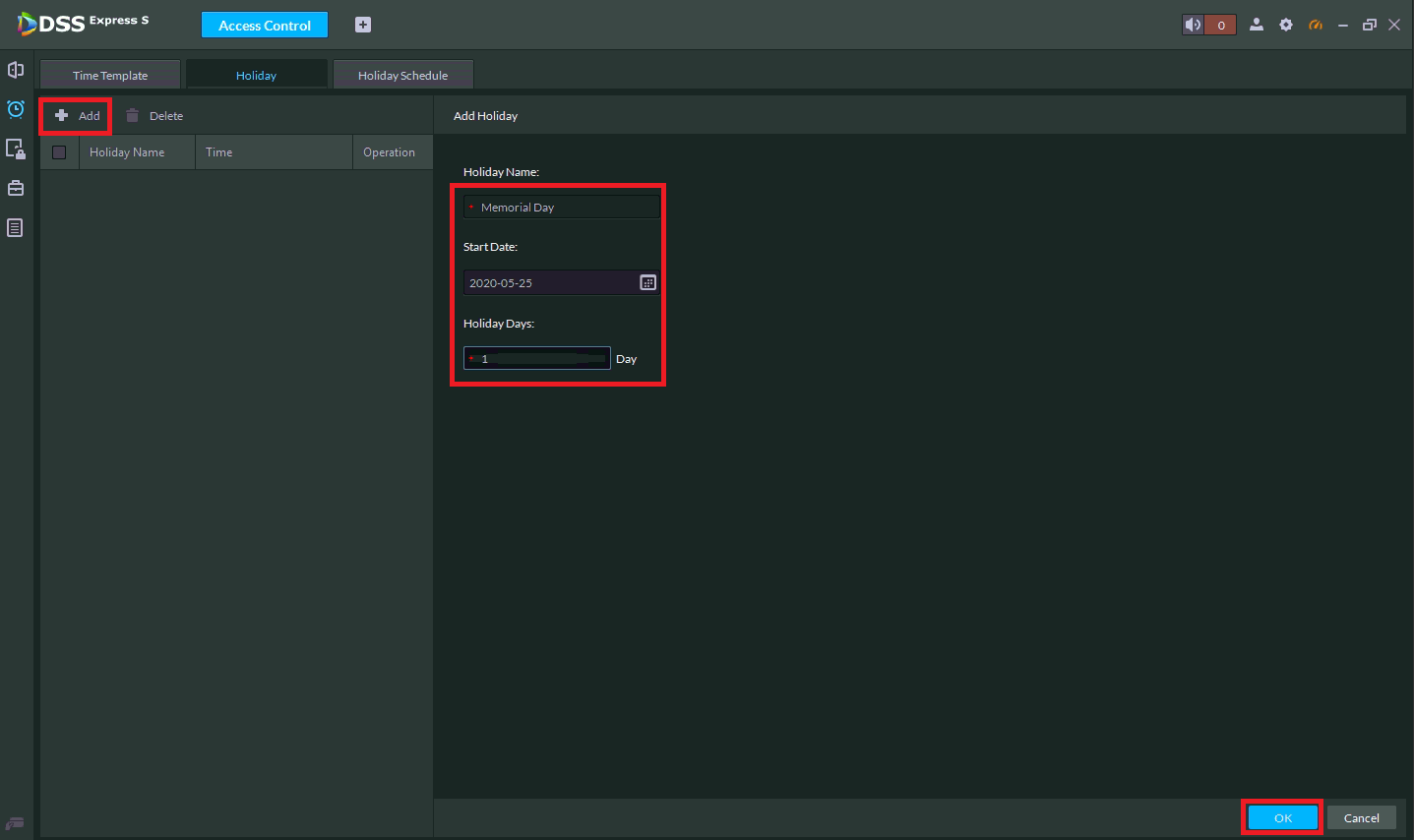Open the Holiday Schedule tab
Screen dimensions: 1414x840
pos(402,75)
